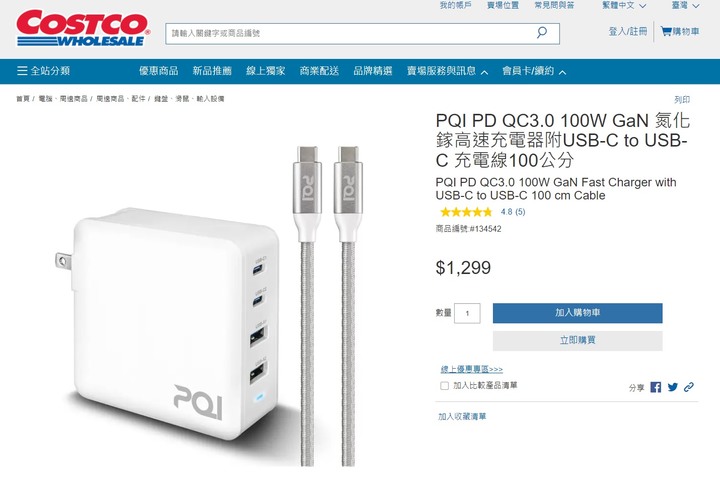Share product on Facebook
The image size is (720, 479).
tap(656, 387)
